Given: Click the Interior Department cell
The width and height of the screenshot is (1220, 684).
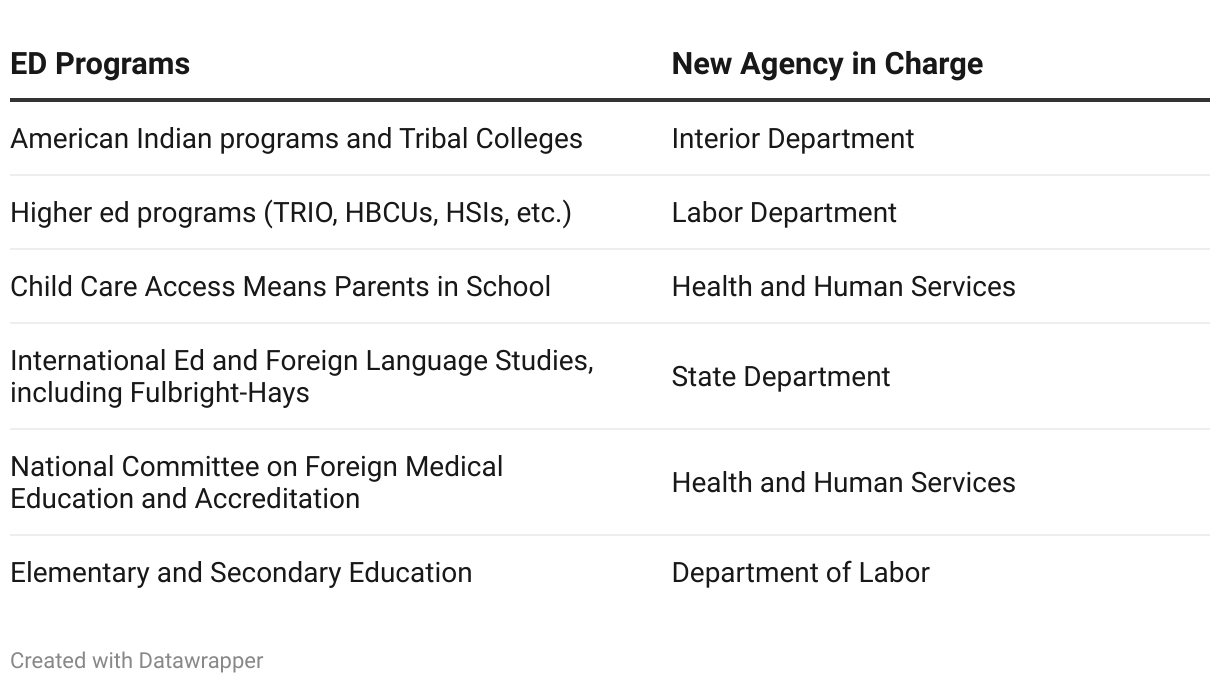Looking at the screenshot, I should coord(792,138).
